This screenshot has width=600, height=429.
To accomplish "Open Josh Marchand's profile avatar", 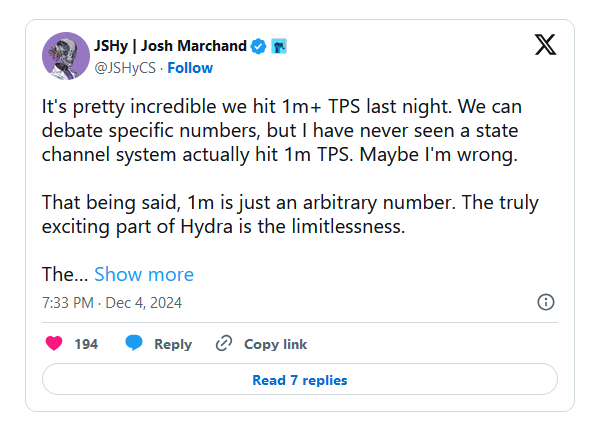I will point(66,56).
